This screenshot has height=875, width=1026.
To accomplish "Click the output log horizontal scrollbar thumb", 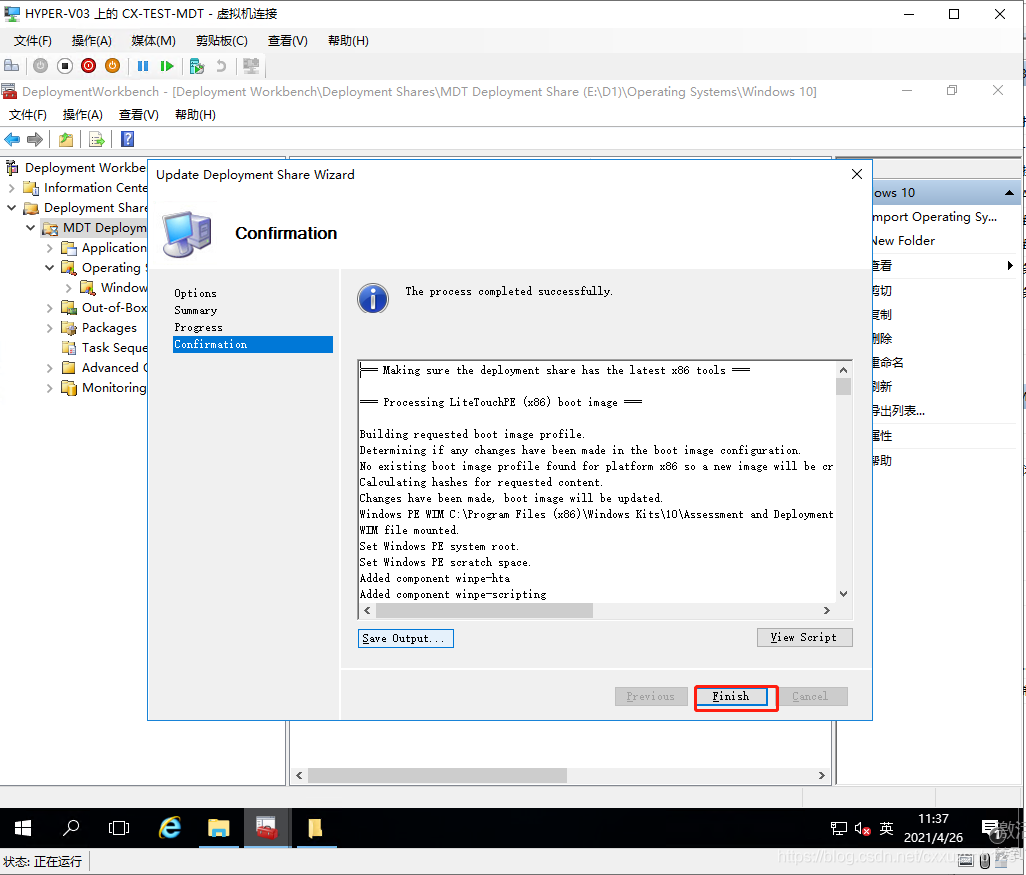I will (484, 611).
